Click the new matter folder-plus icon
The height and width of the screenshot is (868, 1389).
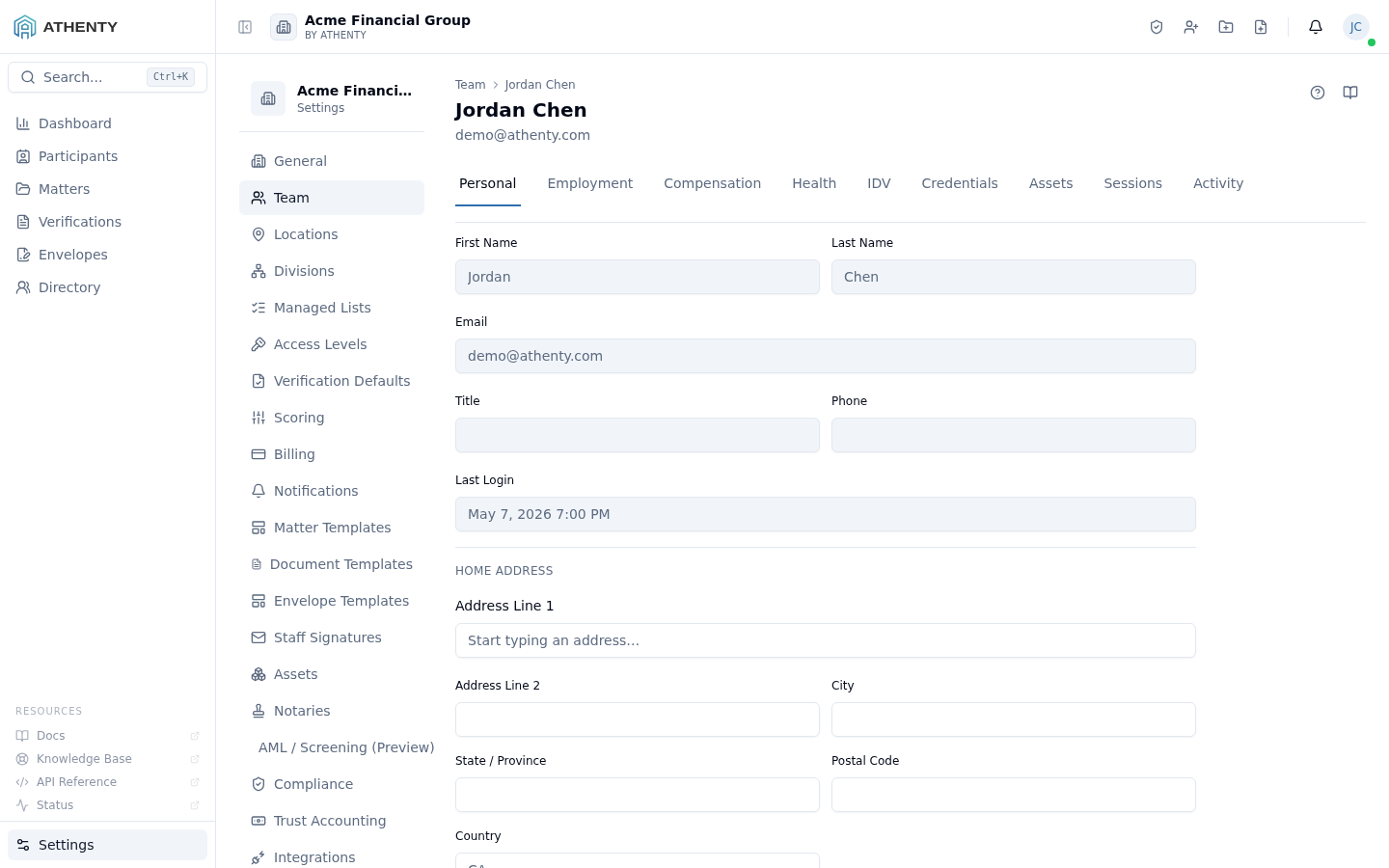[1226, 27]
